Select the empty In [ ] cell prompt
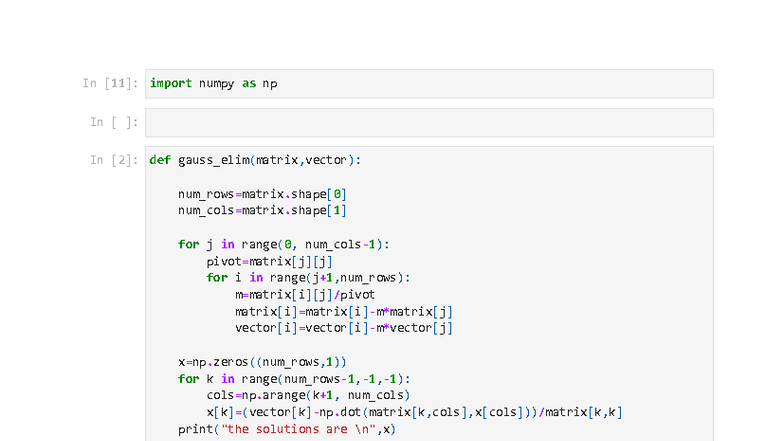The width and height of the screenshot is (784, 441). 113,122
